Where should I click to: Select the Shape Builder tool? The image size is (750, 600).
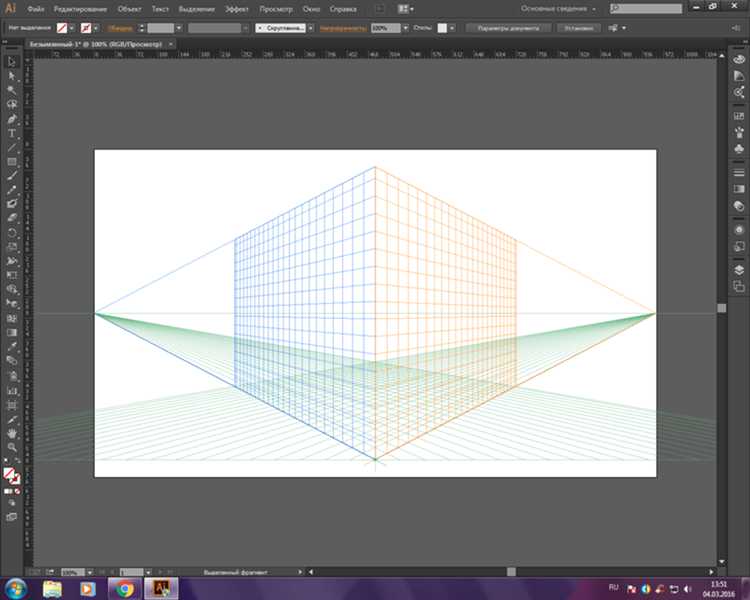(x=12, y=289)
